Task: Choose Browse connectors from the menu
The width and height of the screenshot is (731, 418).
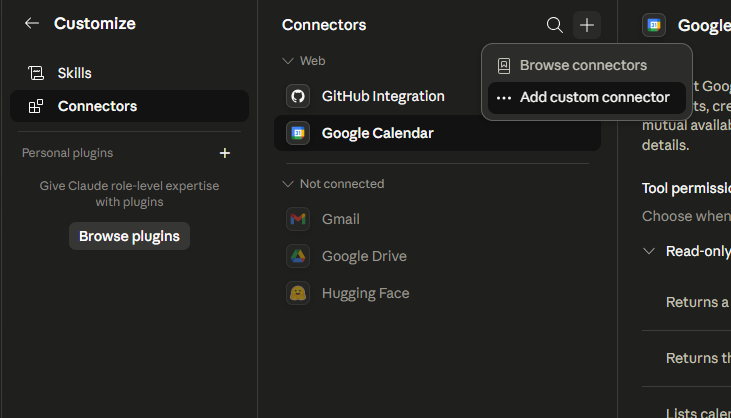Action: pyautogui.click(x=586, y=66)
